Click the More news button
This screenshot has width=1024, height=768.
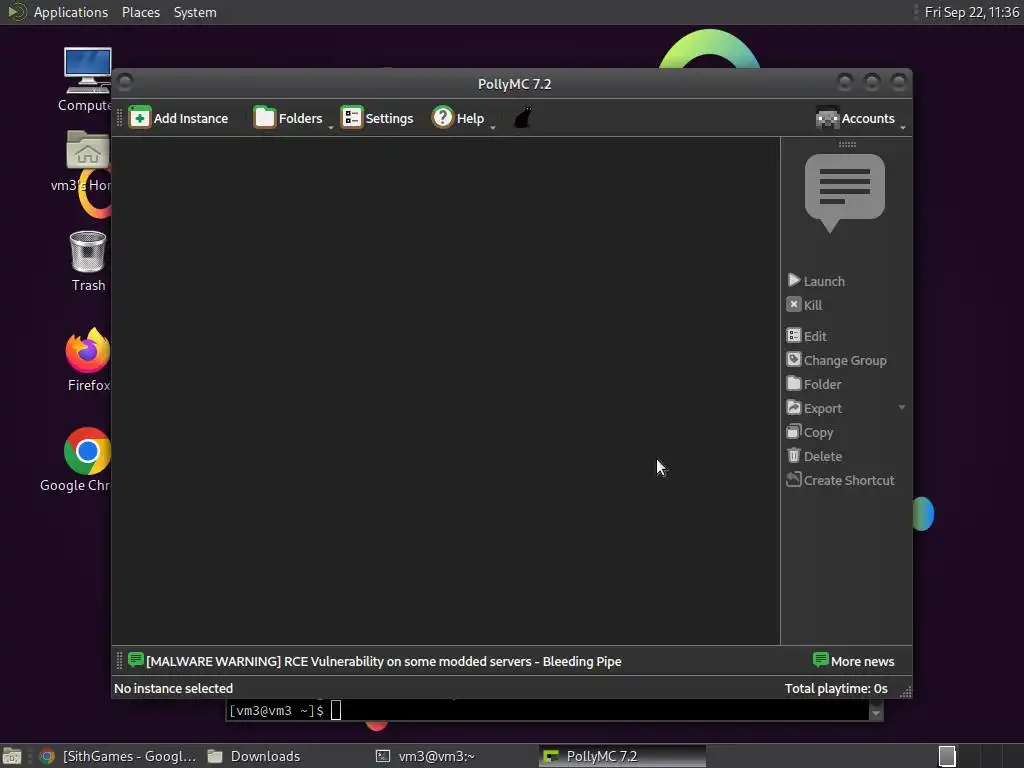coord(854,661)
